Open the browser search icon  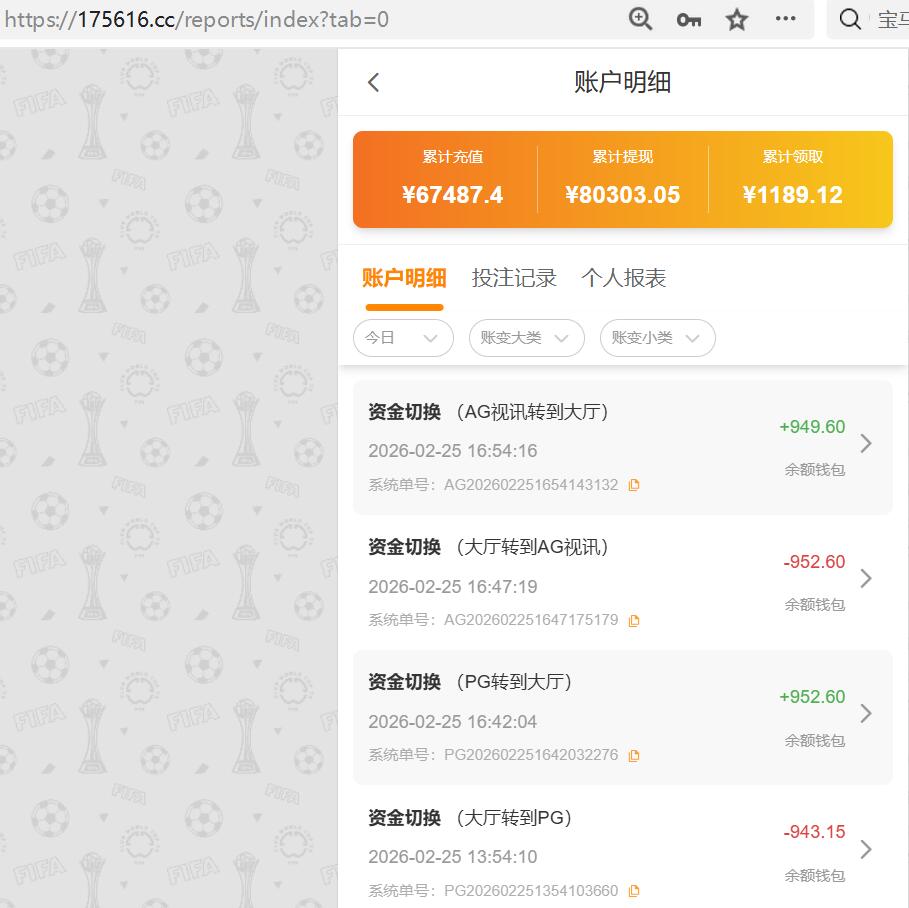pyautogui.click(x=849, y=19)
